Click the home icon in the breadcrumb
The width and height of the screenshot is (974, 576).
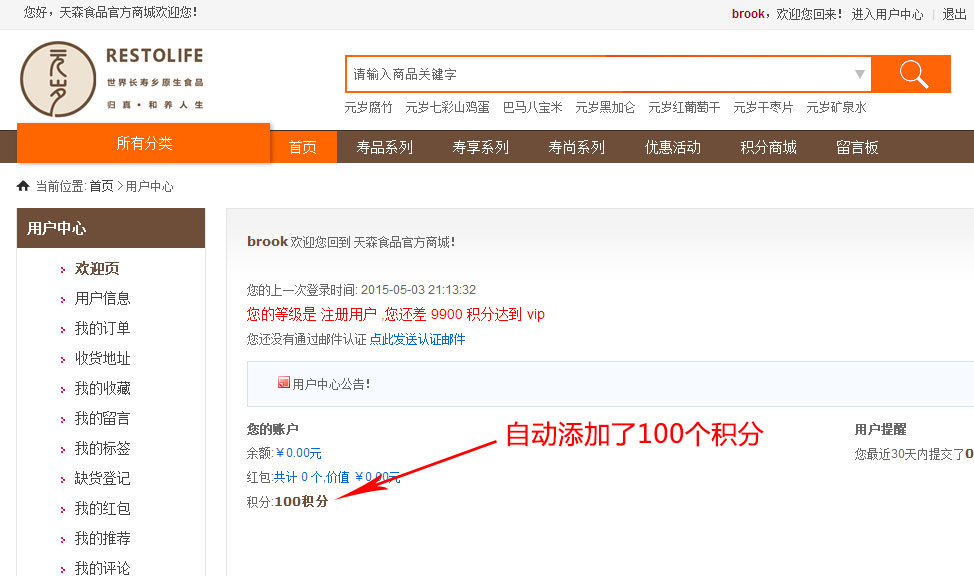click(x=22, y=184)
